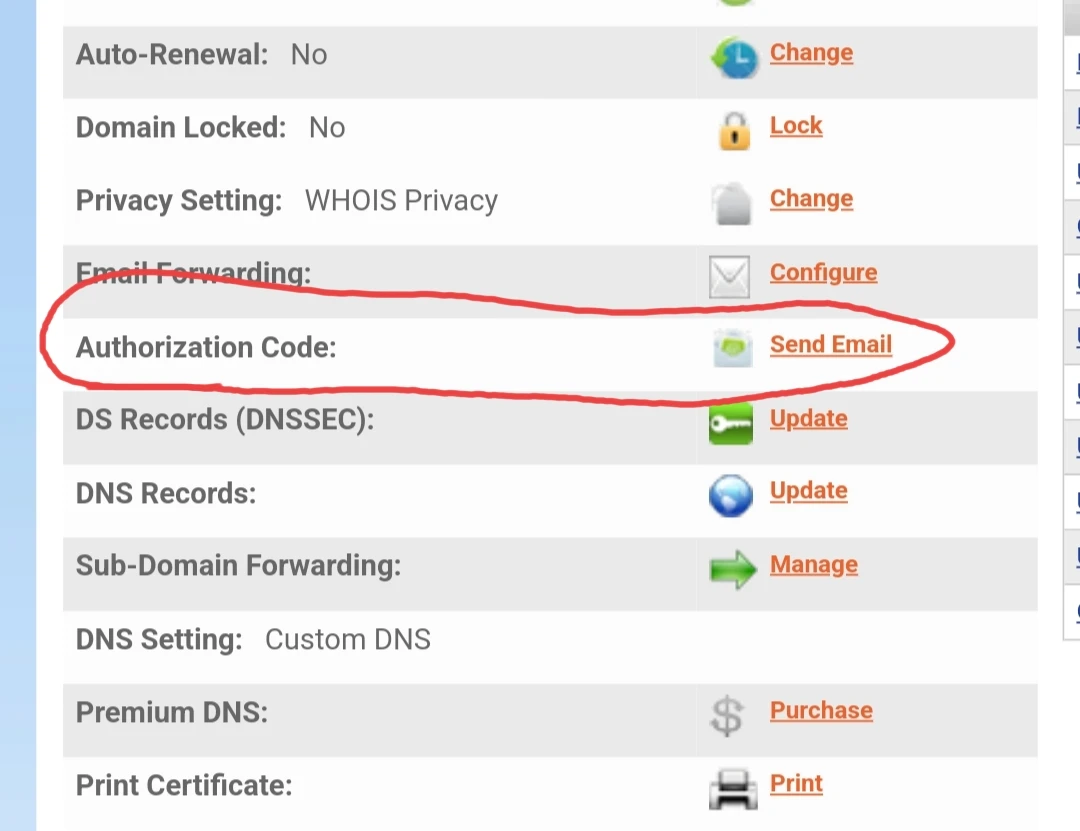The image size is (1080, 831).
Task: Follow the Purchase link for Premium DNS
Action: tap(821, 711)
